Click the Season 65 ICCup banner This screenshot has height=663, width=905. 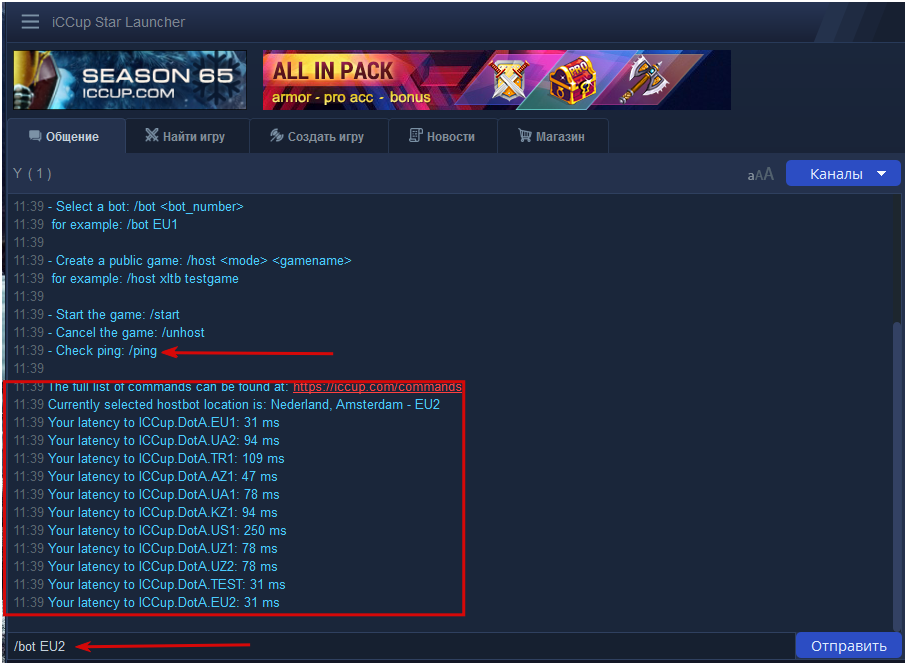click(x=130, y=80)
